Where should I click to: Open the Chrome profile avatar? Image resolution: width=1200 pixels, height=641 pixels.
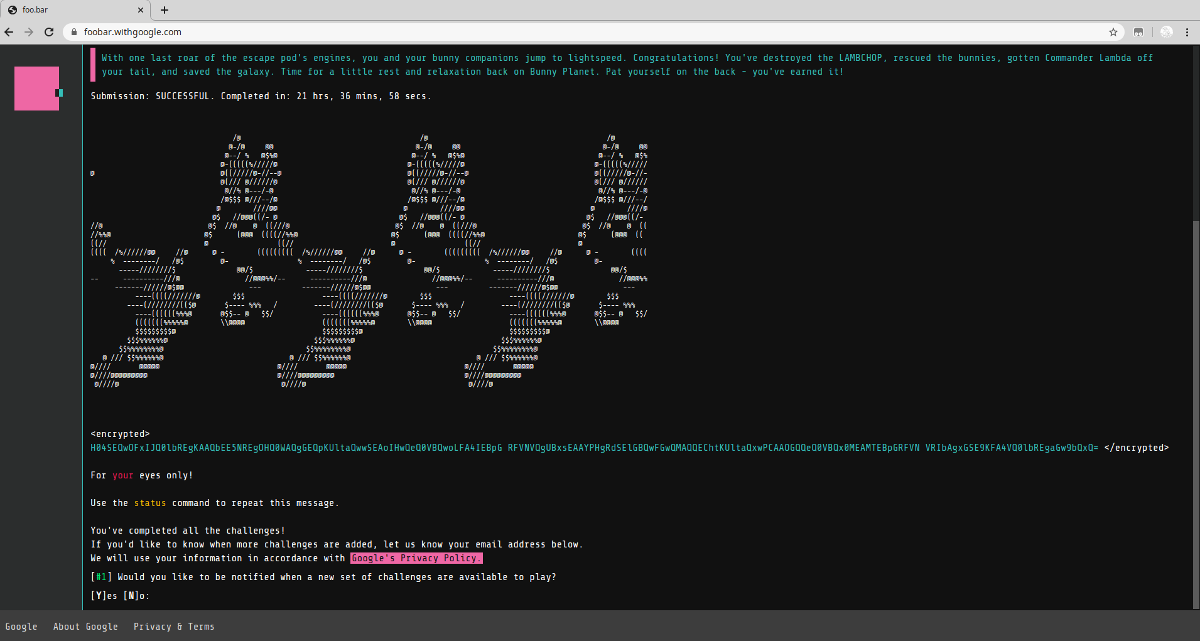click(1165, 32)
